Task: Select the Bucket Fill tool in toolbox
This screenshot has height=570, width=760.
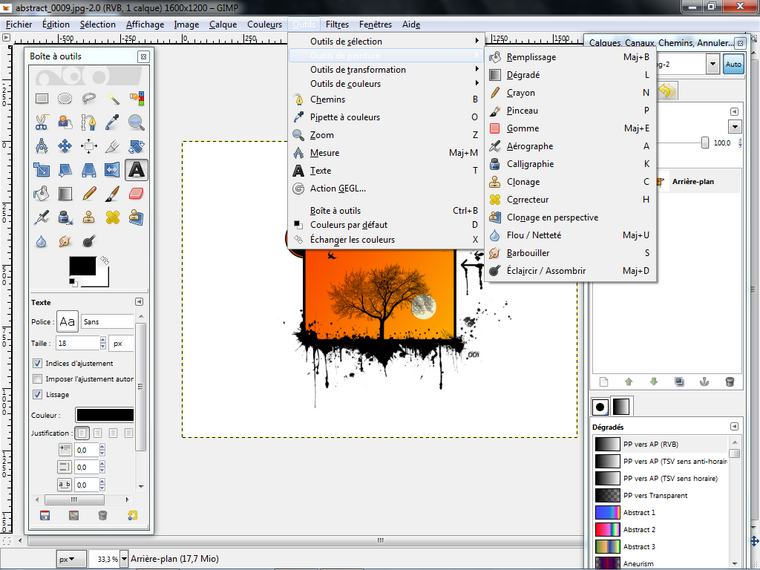Action: point(42,194)
